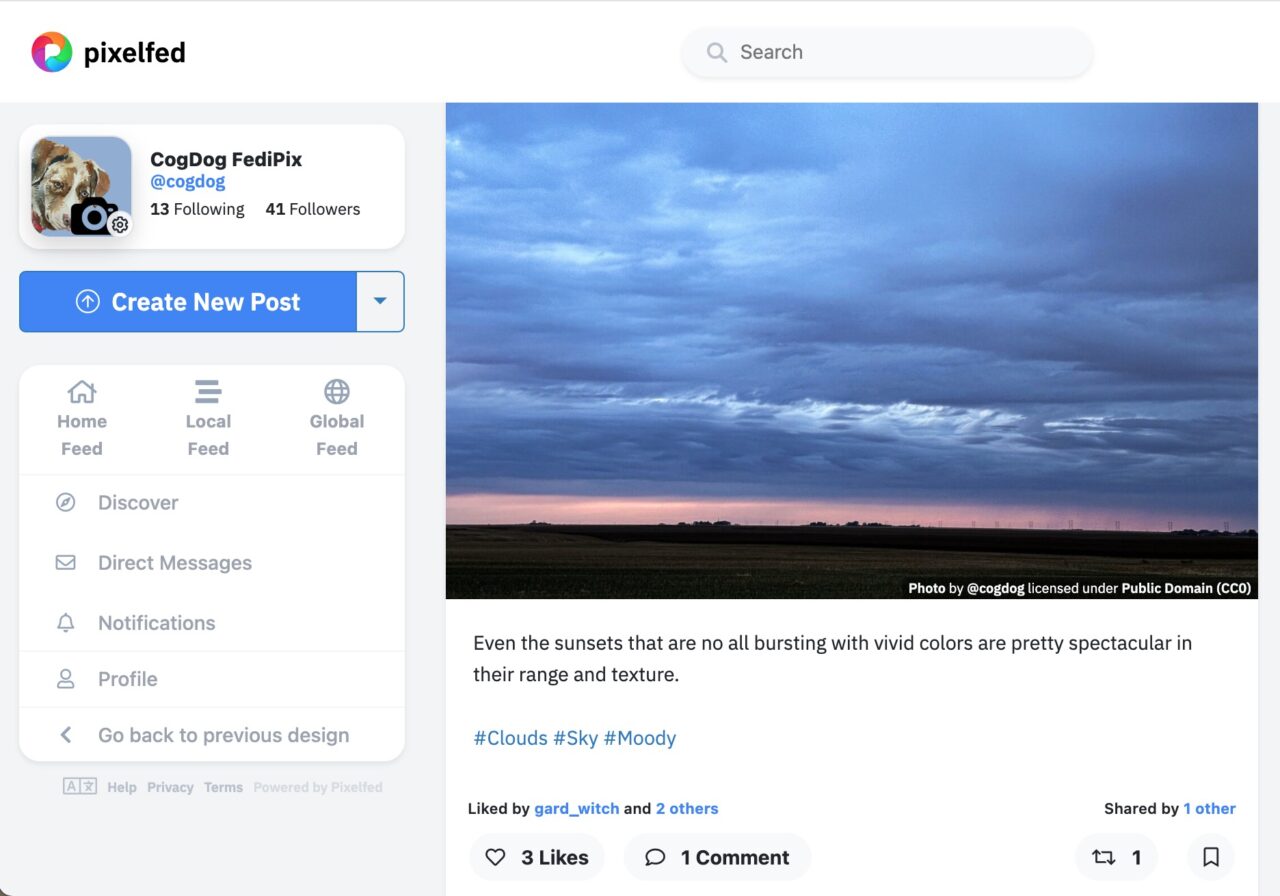View the 13 Following list
Viewport: 1280px width, 896px height.
tap(197, 209)
